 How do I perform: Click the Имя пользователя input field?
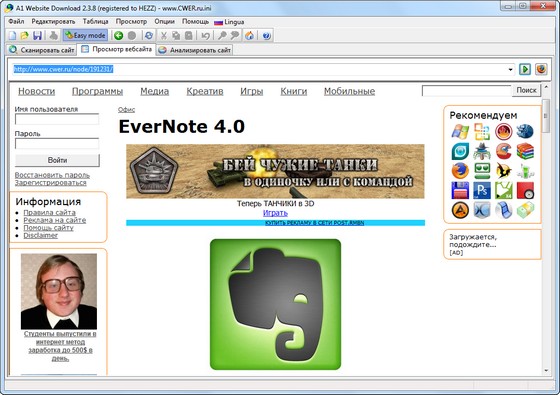click(57, 119)
